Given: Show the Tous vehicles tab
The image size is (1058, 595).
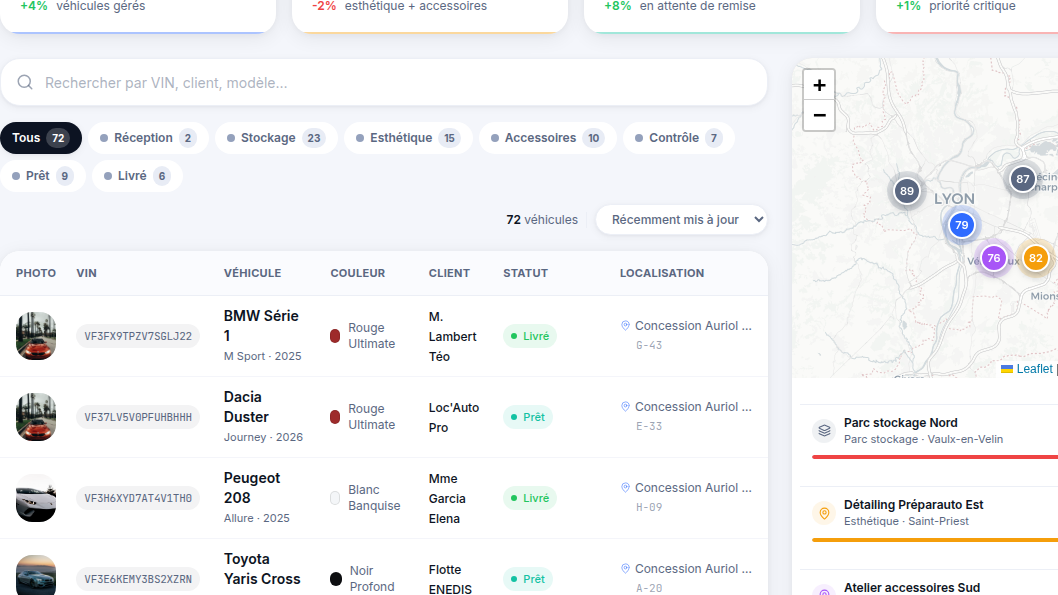Looking at the screenshot, I should click(40, 138).
